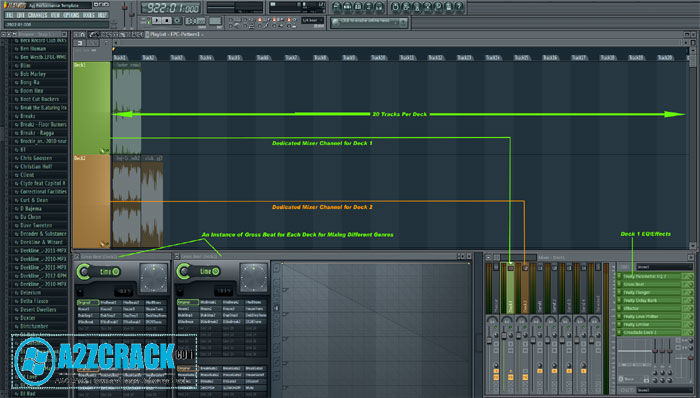Select 'Original' preset in first Gross Beat
The width and height of the screenshot is (700, 398).
88,303
